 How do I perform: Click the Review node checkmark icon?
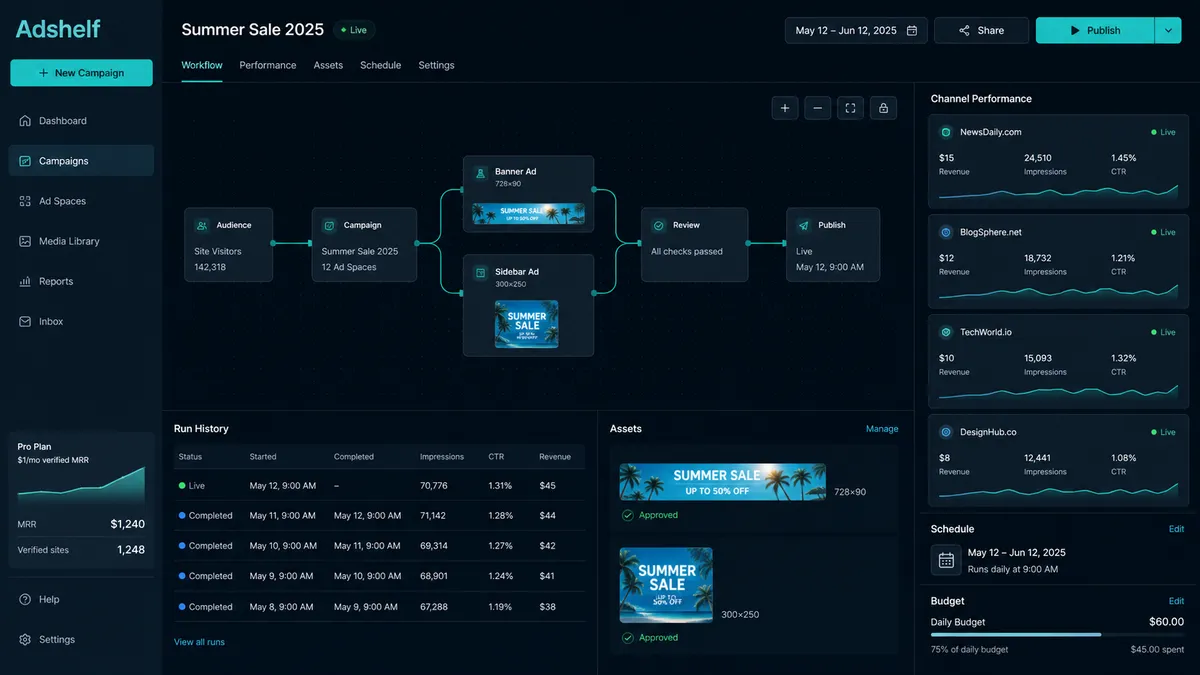pos(658,226)
